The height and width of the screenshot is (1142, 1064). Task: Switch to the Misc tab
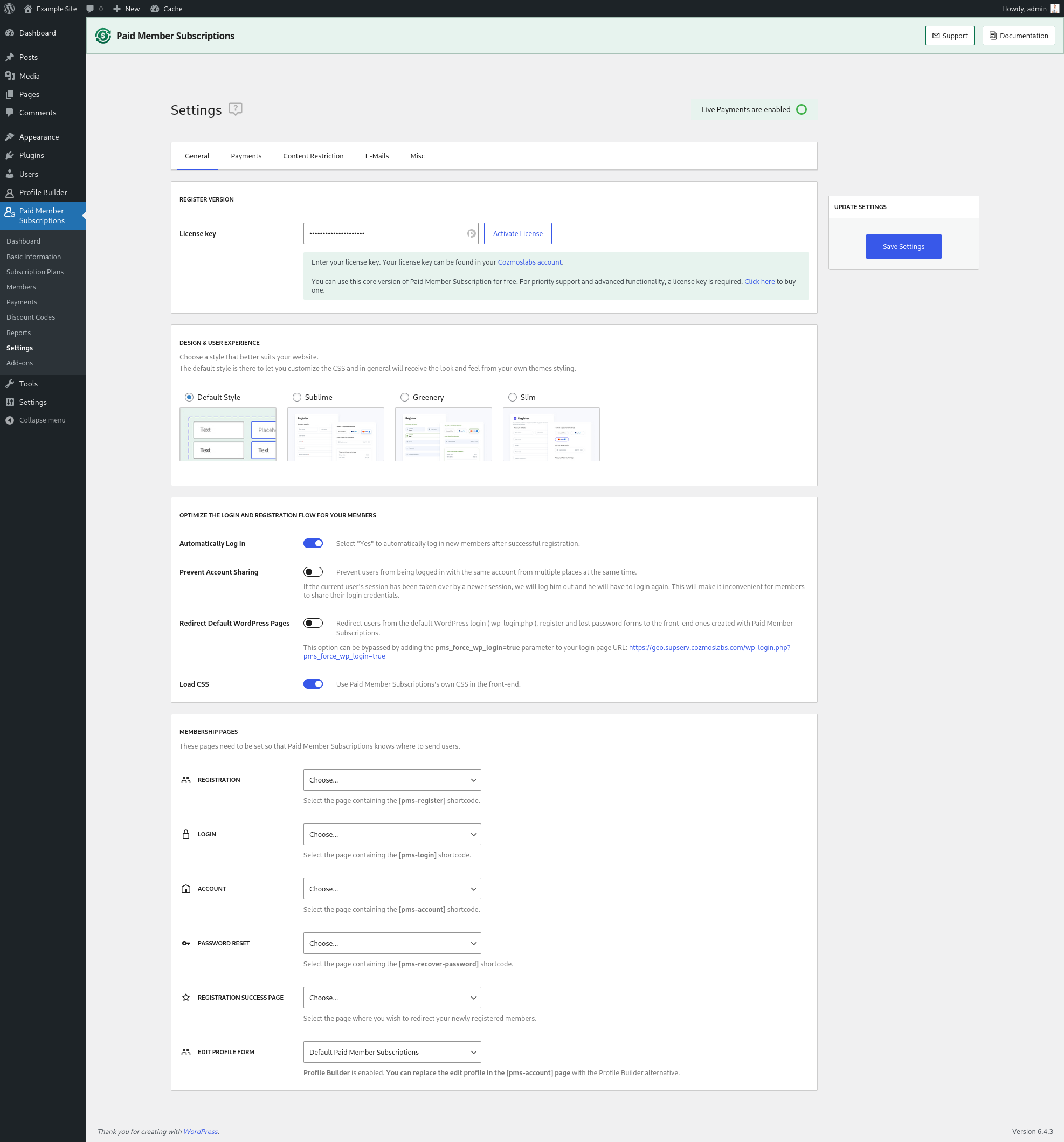(x=418, y=156)
